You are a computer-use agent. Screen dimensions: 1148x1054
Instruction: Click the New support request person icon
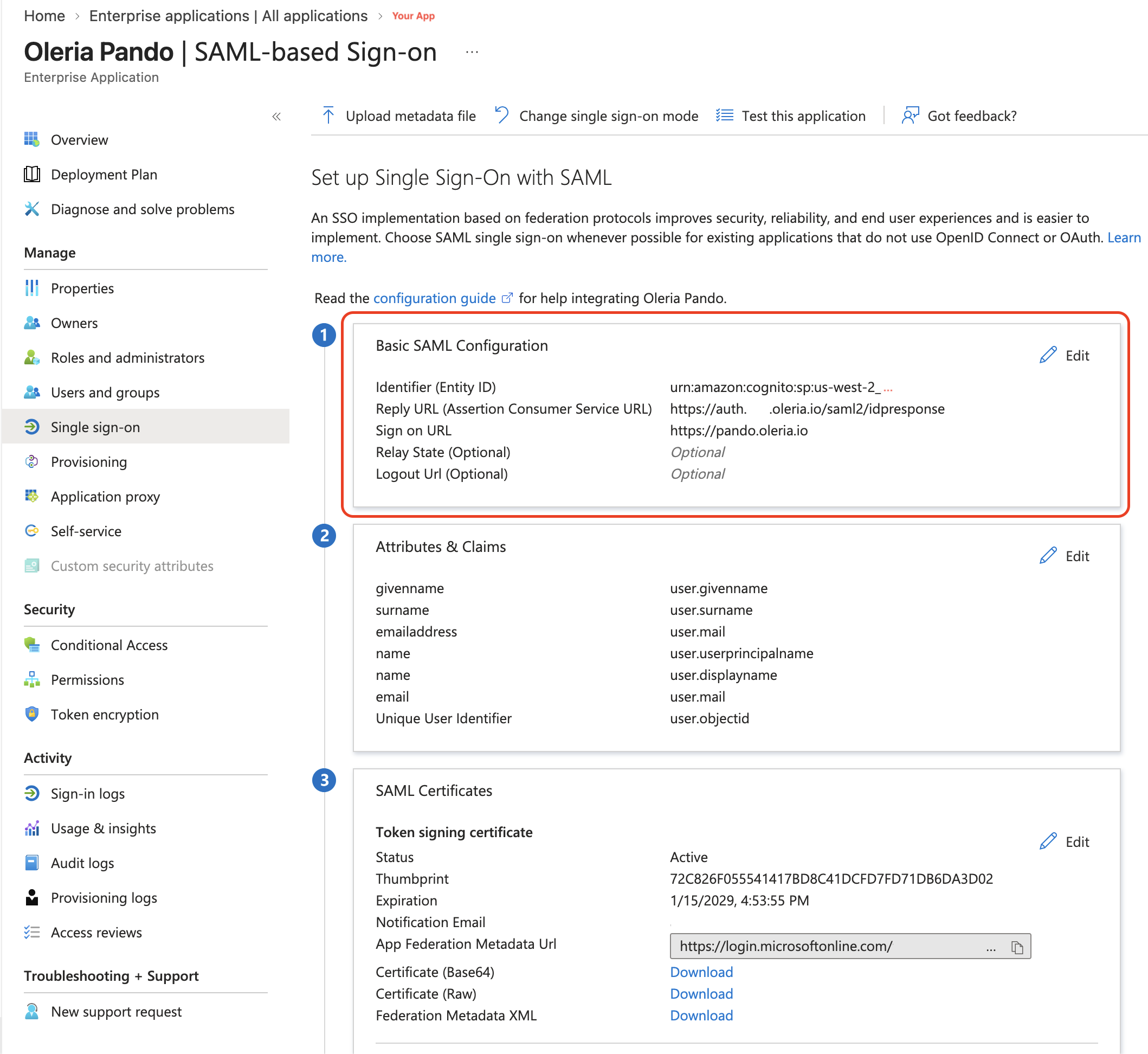point(32,1012)
